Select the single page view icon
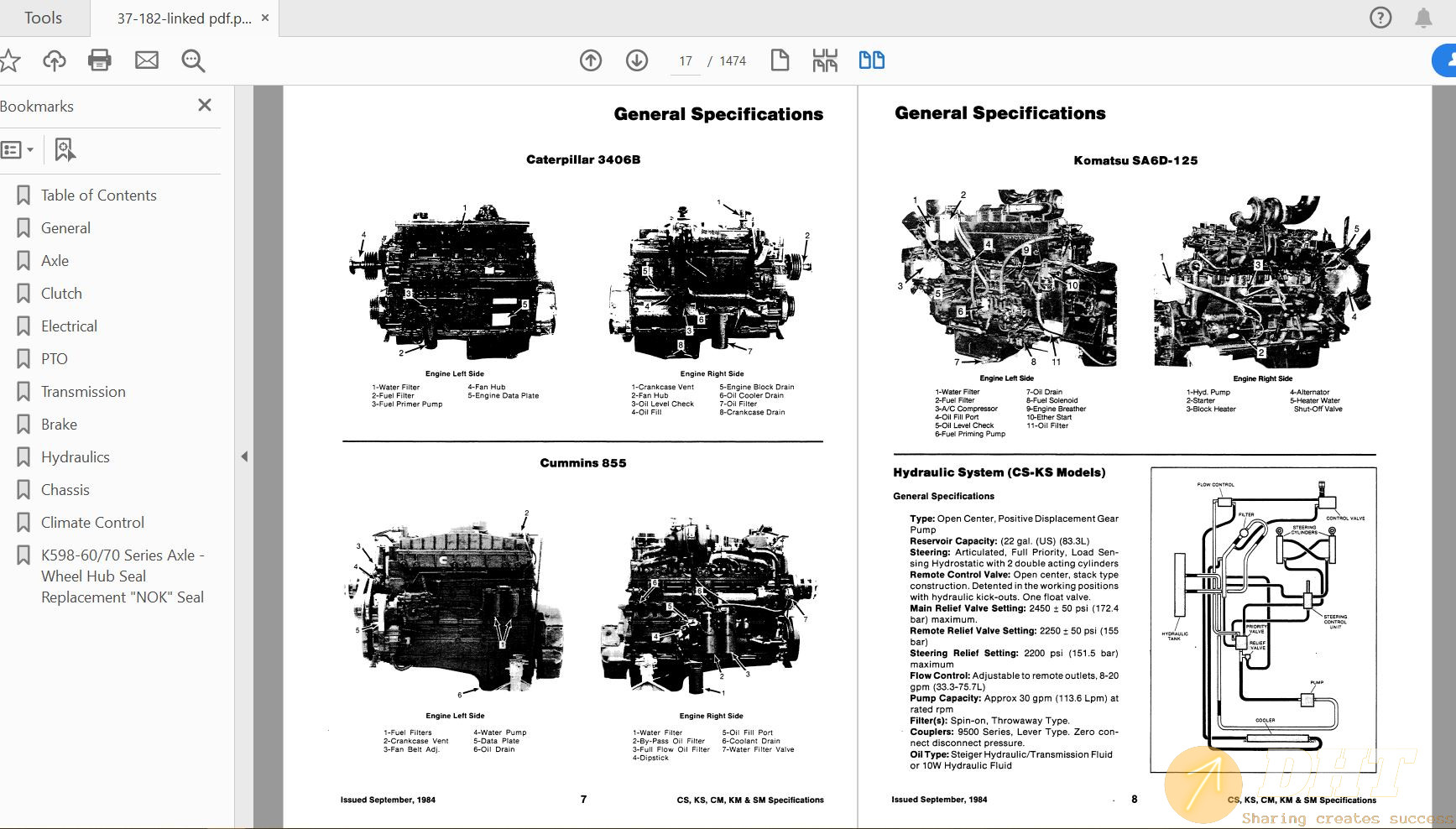Screen dimensions: 1456x829 pos(780,60)
